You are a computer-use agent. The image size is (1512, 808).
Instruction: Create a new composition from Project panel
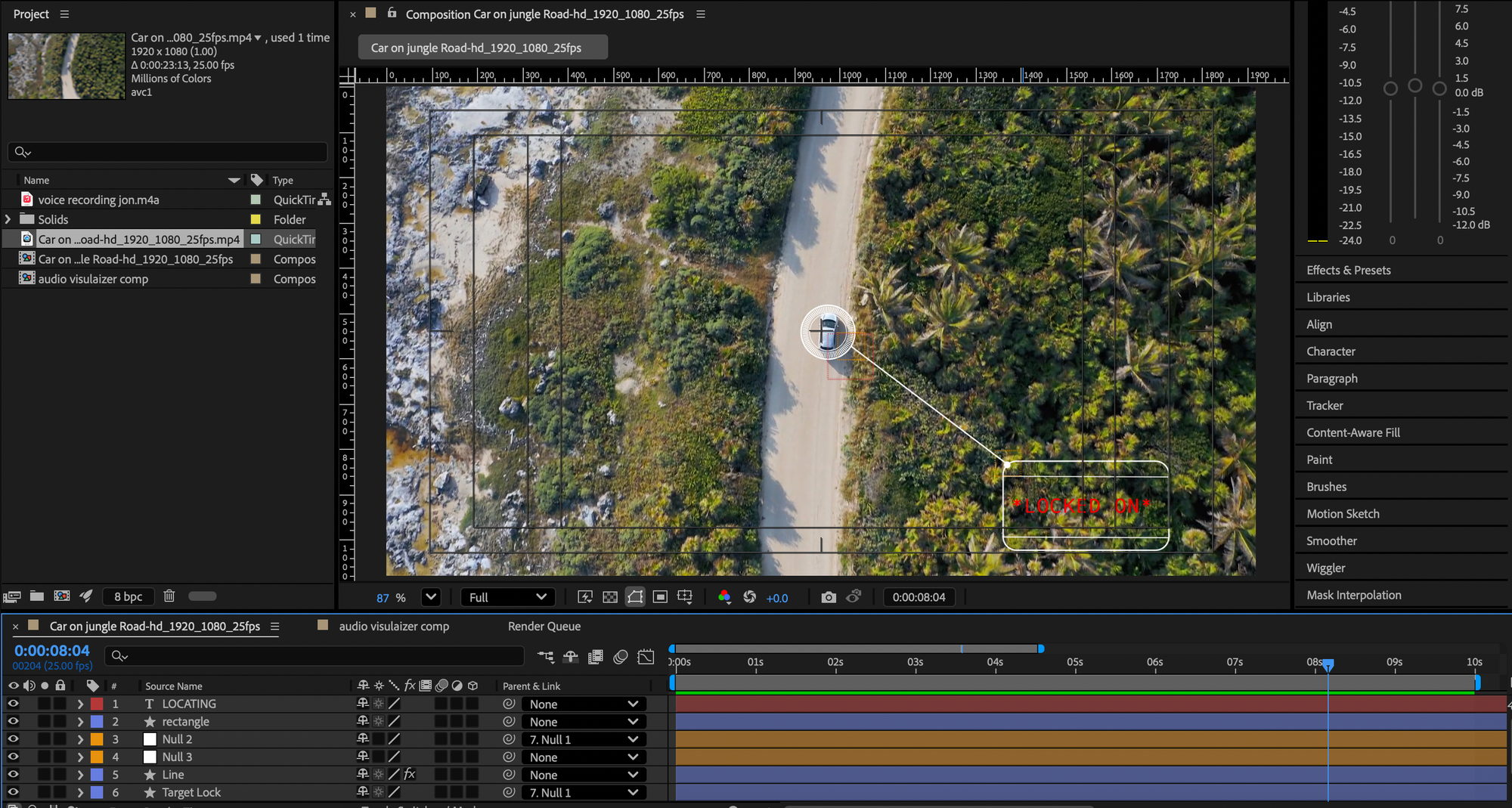pyautogui.click(x=62, y=596)
